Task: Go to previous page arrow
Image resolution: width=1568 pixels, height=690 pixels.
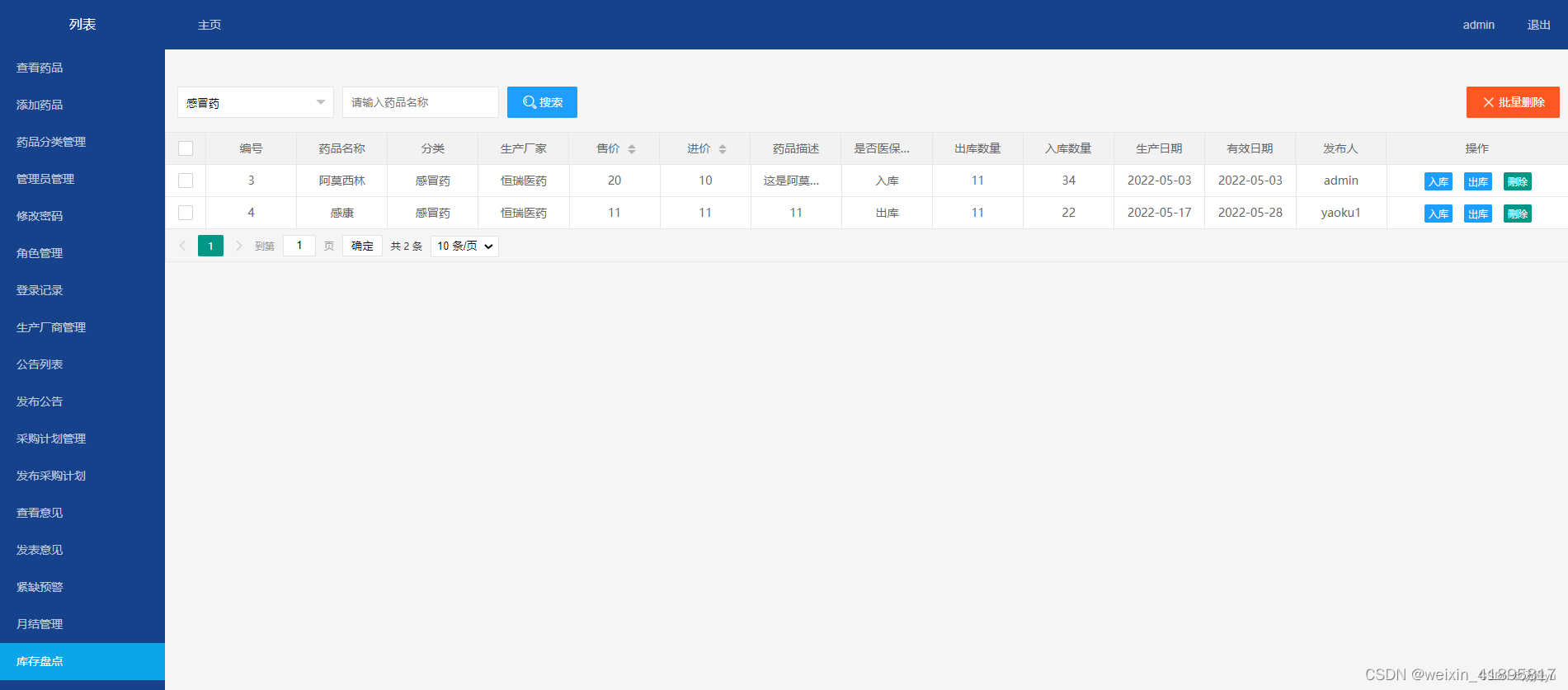Action: click(183, 246)
